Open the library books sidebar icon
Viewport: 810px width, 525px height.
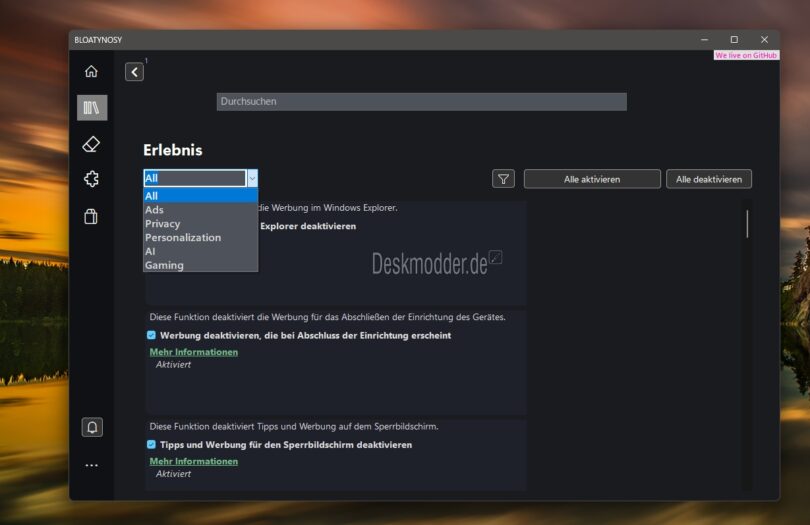pos(92,107)
